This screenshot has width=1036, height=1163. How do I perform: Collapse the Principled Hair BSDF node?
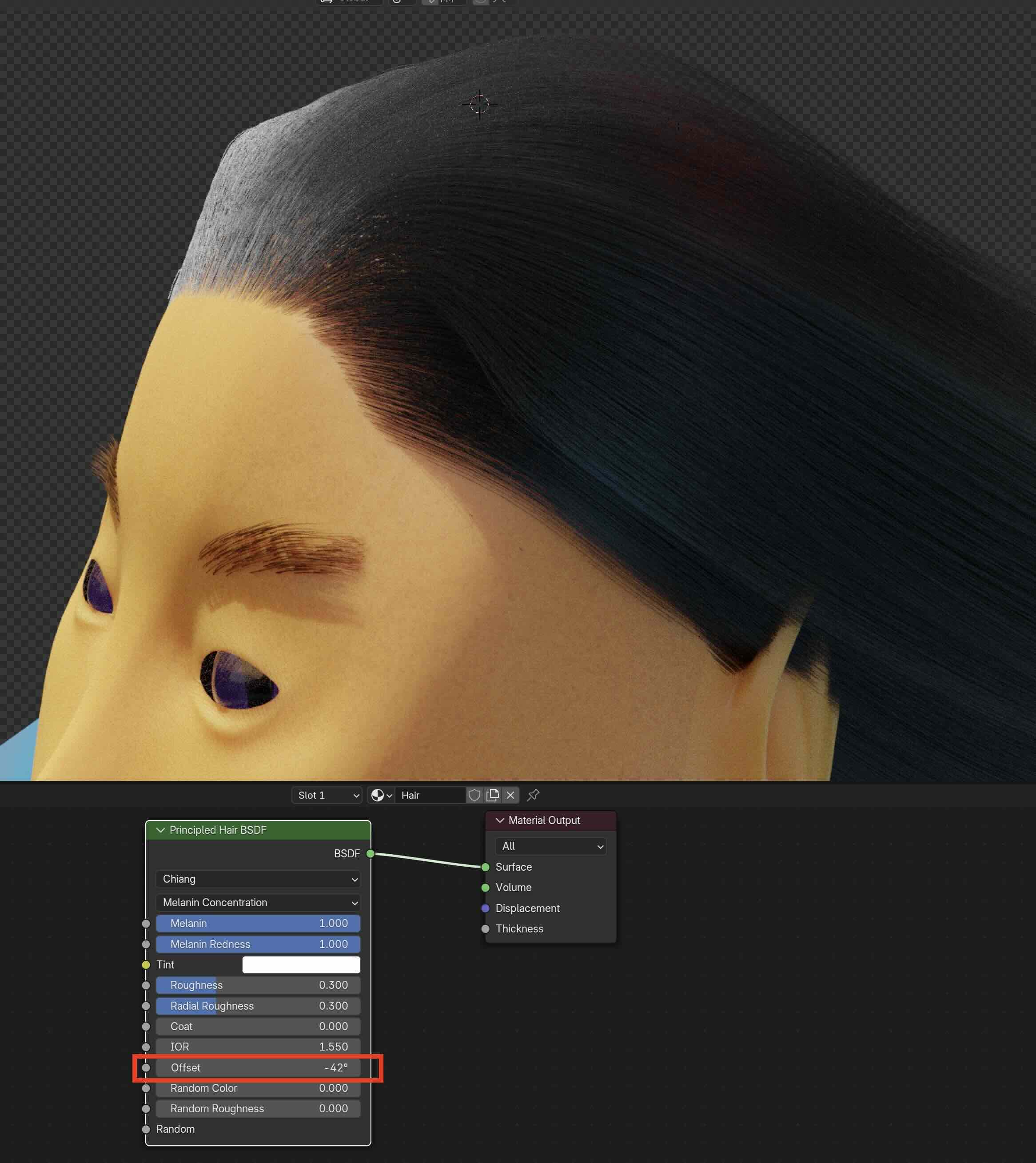click(x=160, y=830)
